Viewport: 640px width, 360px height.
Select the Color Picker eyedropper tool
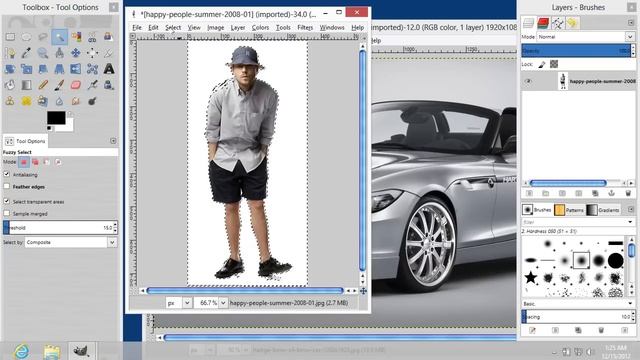[x=27, y=53]
